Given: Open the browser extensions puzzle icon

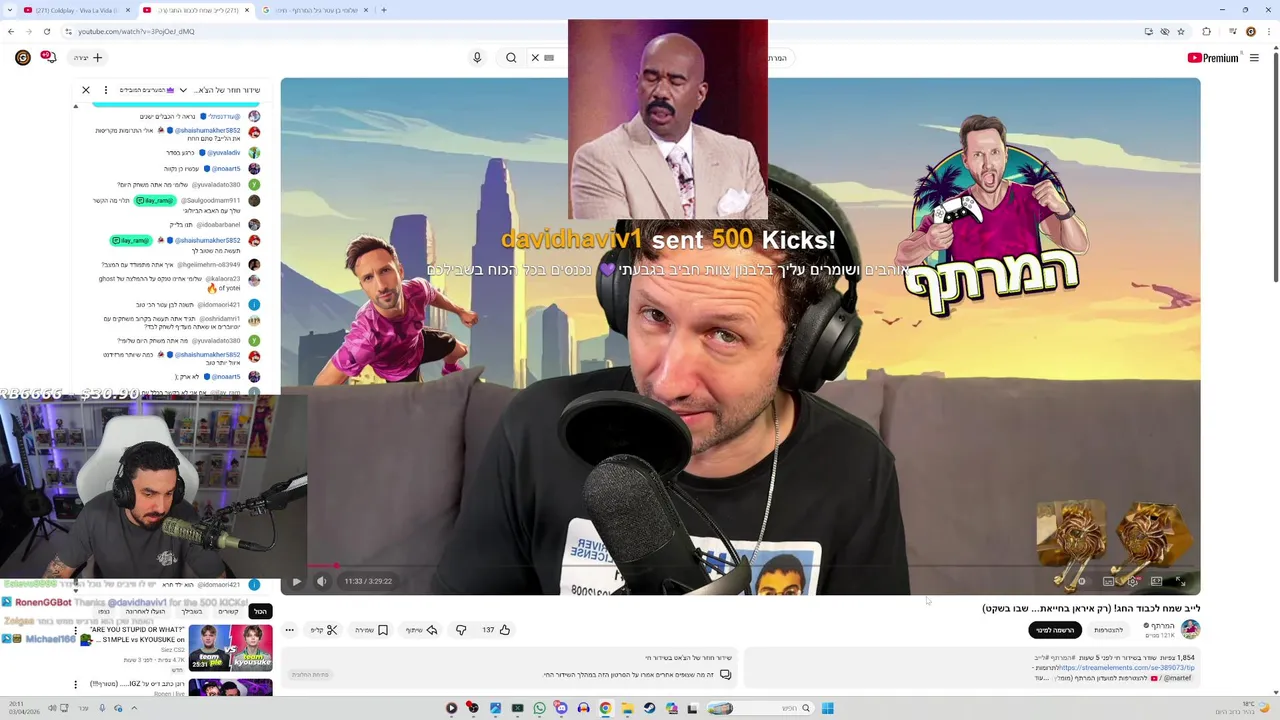Looking at the screenshot, I should 1206,32.
